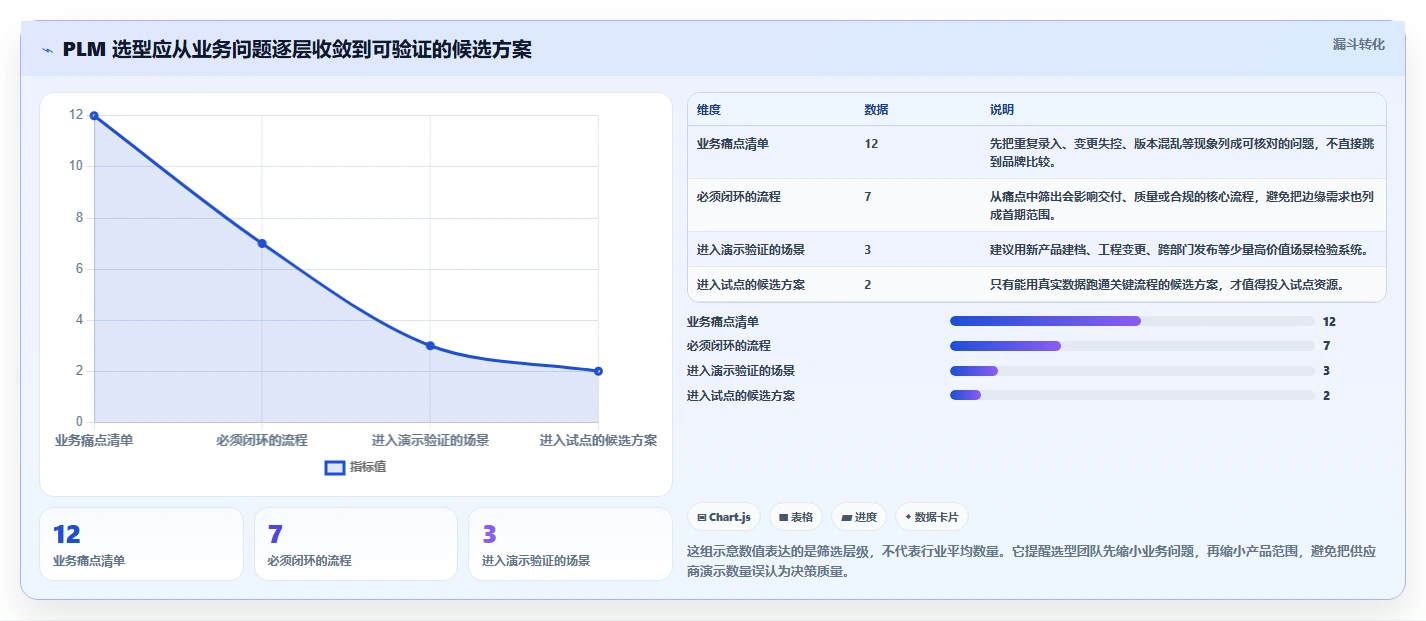The image size is (1426, 621).
Task: Click the y-axis value 6
Action: coord(79,269)
